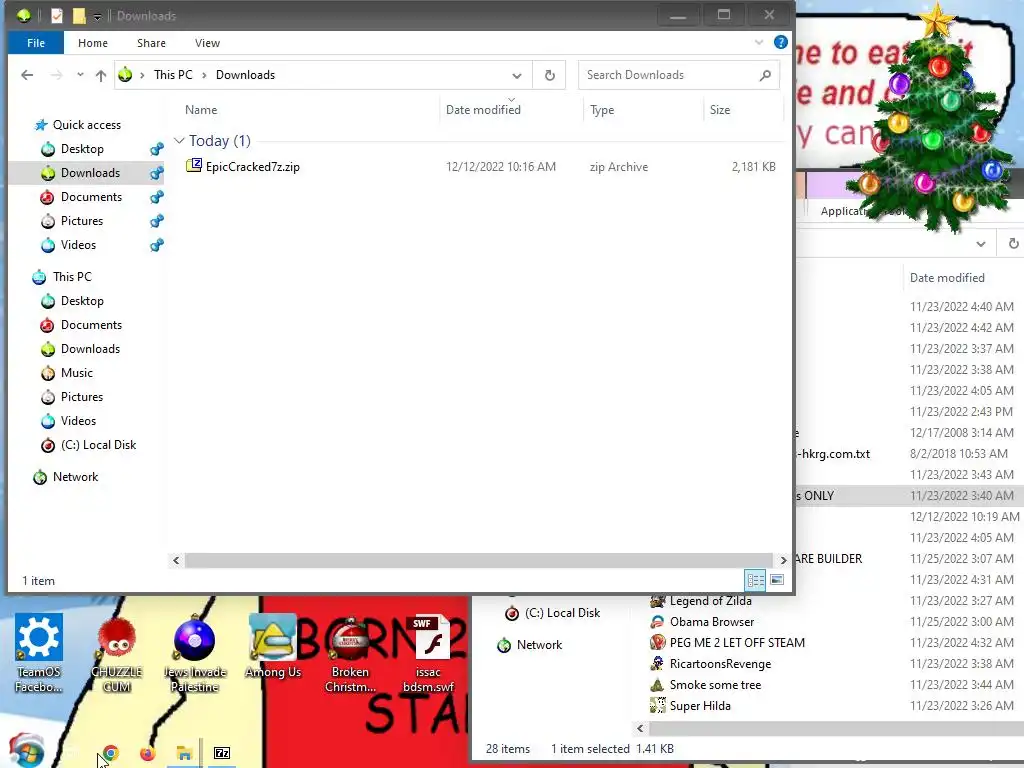Open the File ribbon tab

point(36,43)
